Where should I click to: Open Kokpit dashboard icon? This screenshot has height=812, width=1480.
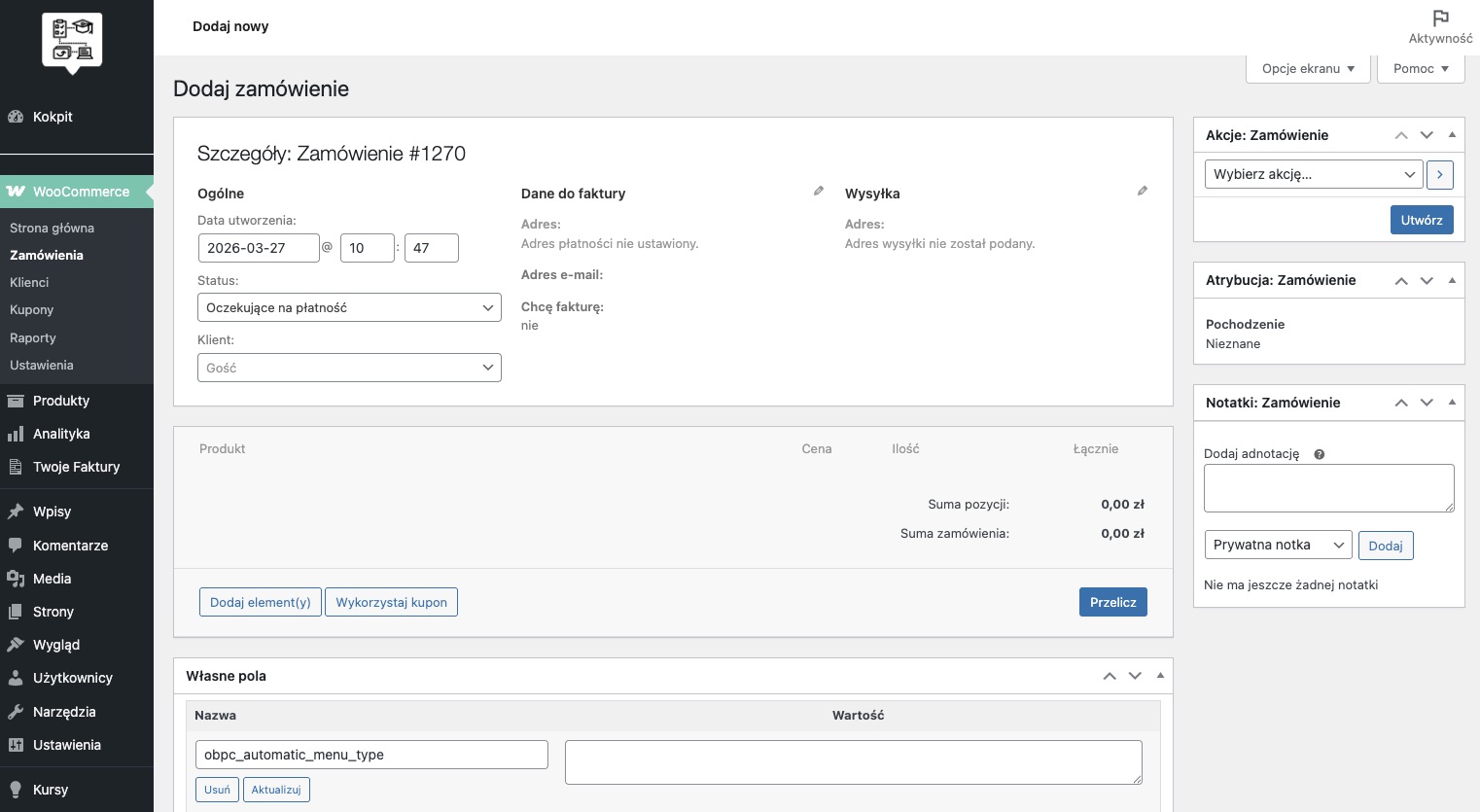coord(16,117)
